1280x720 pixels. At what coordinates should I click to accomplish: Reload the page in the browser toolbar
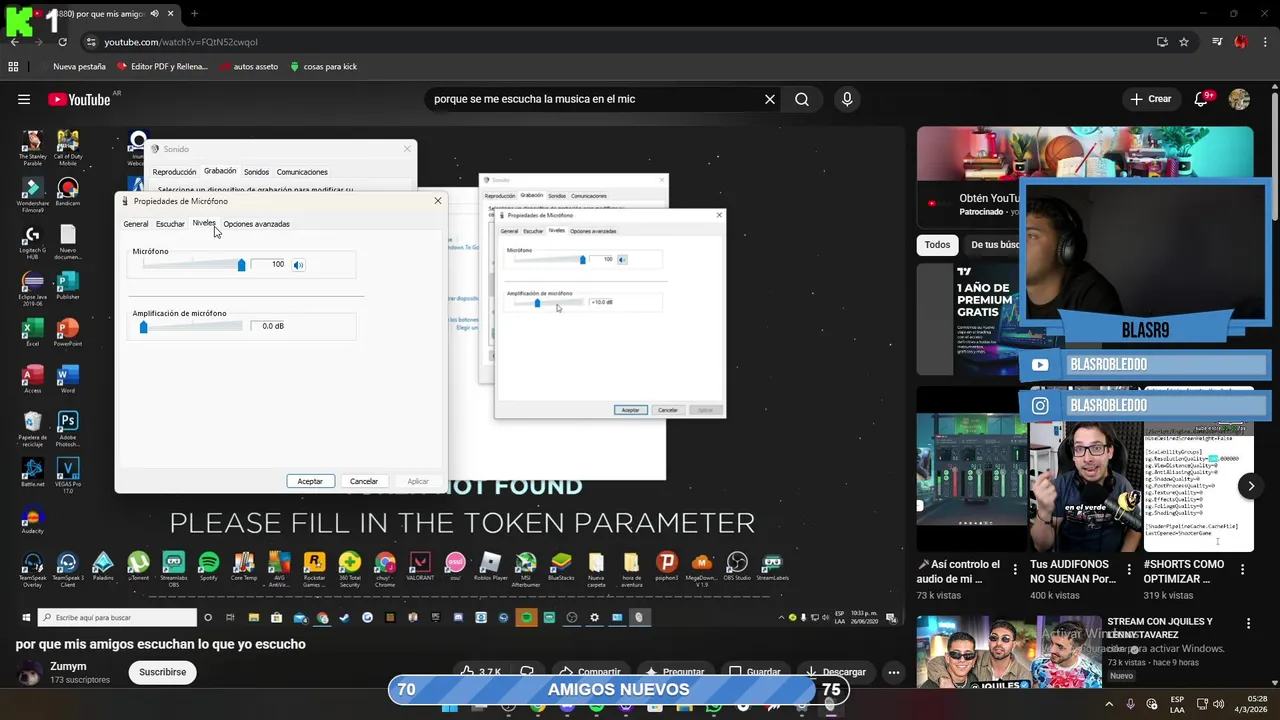[62, 42]
